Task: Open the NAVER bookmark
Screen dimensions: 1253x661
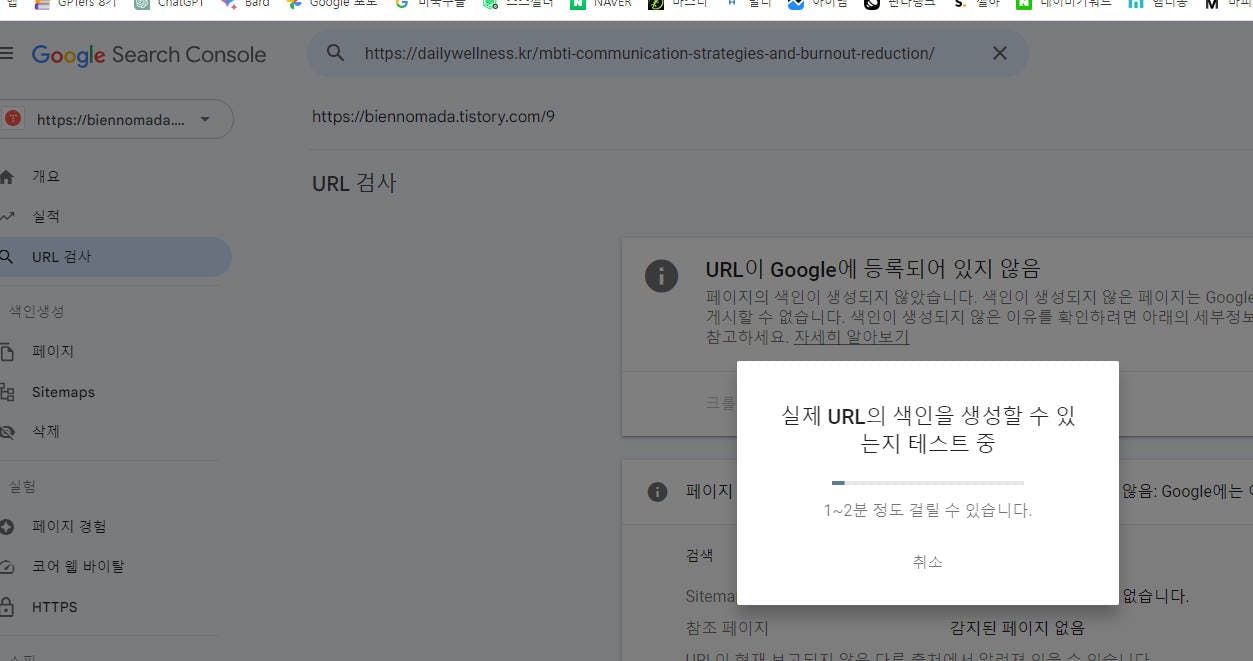Action: point(601,4)
